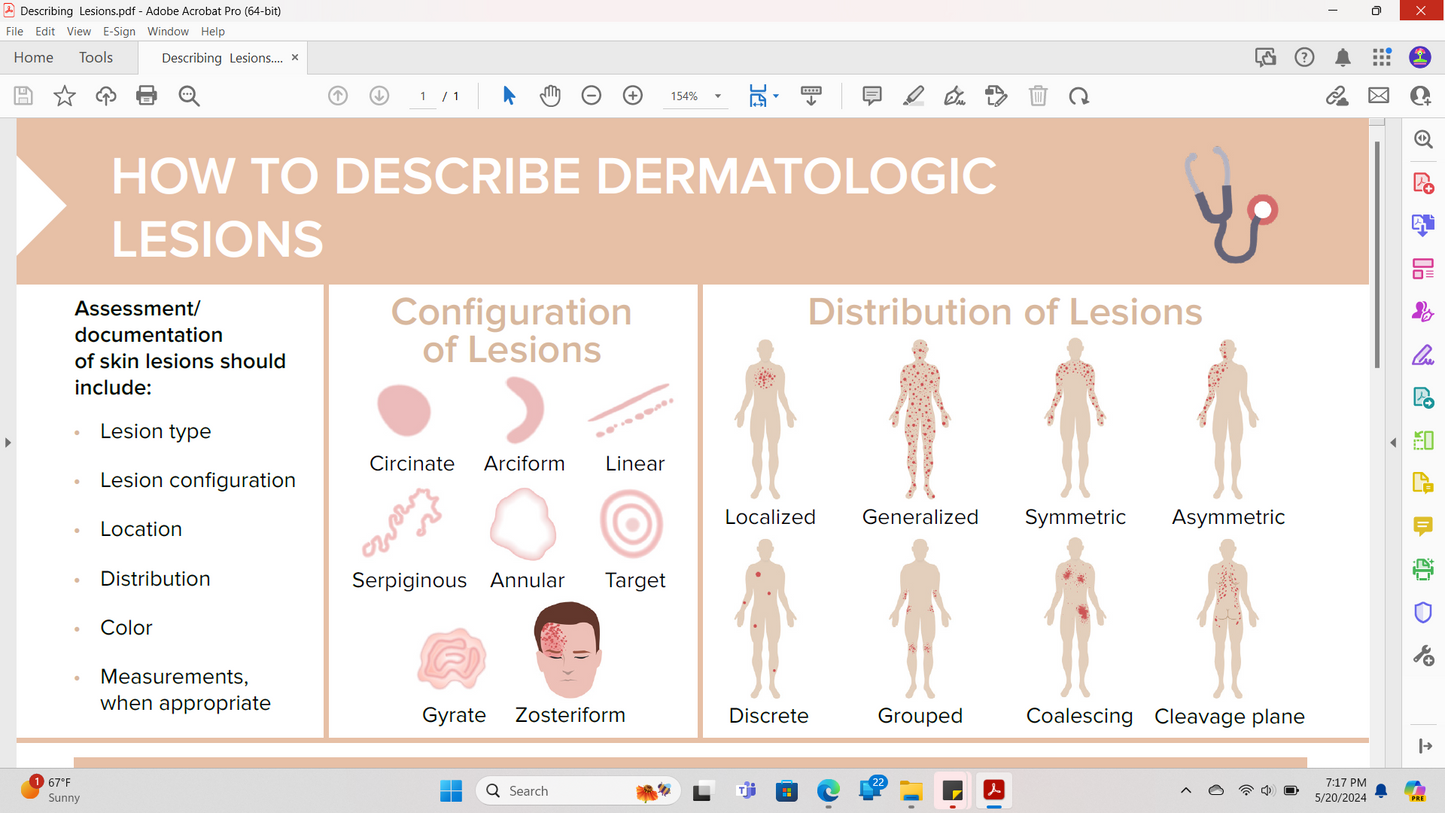Open the notifications bell
Viewport: 1445px width, 813px height.
[x=1343, y=58]
